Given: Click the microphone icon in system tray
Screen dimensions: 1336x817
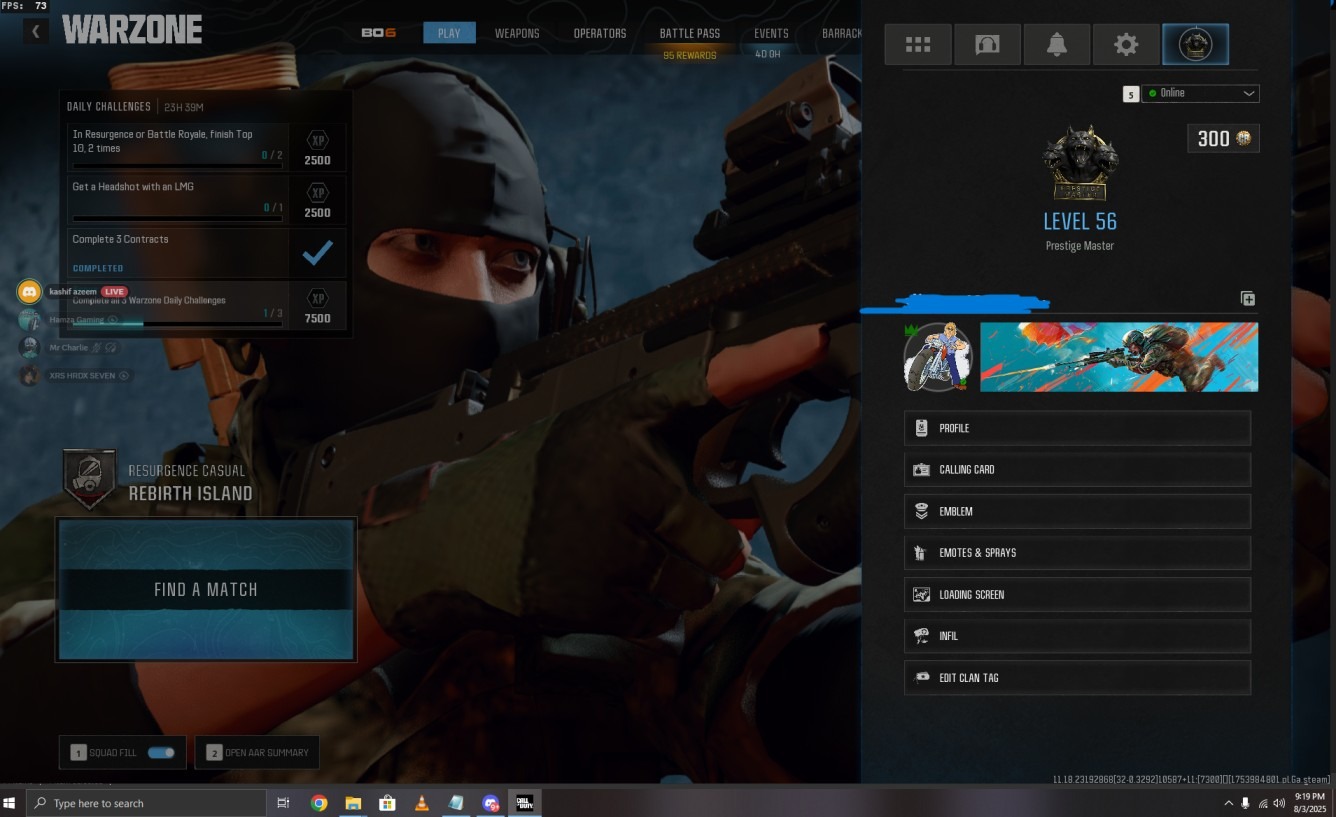Looking at the screenshot, I should [x=1245, y=803].
